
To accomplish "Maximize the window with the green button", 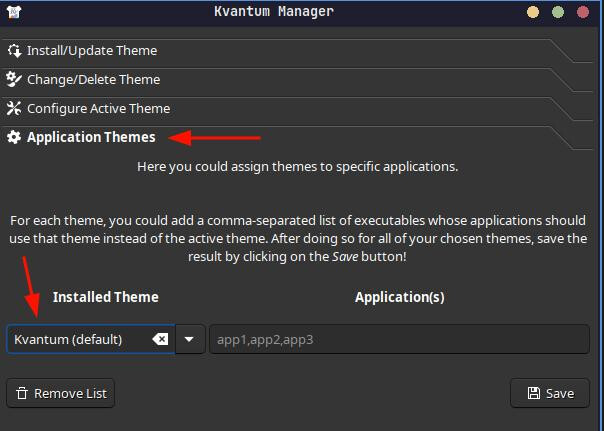I will point(558,12).
